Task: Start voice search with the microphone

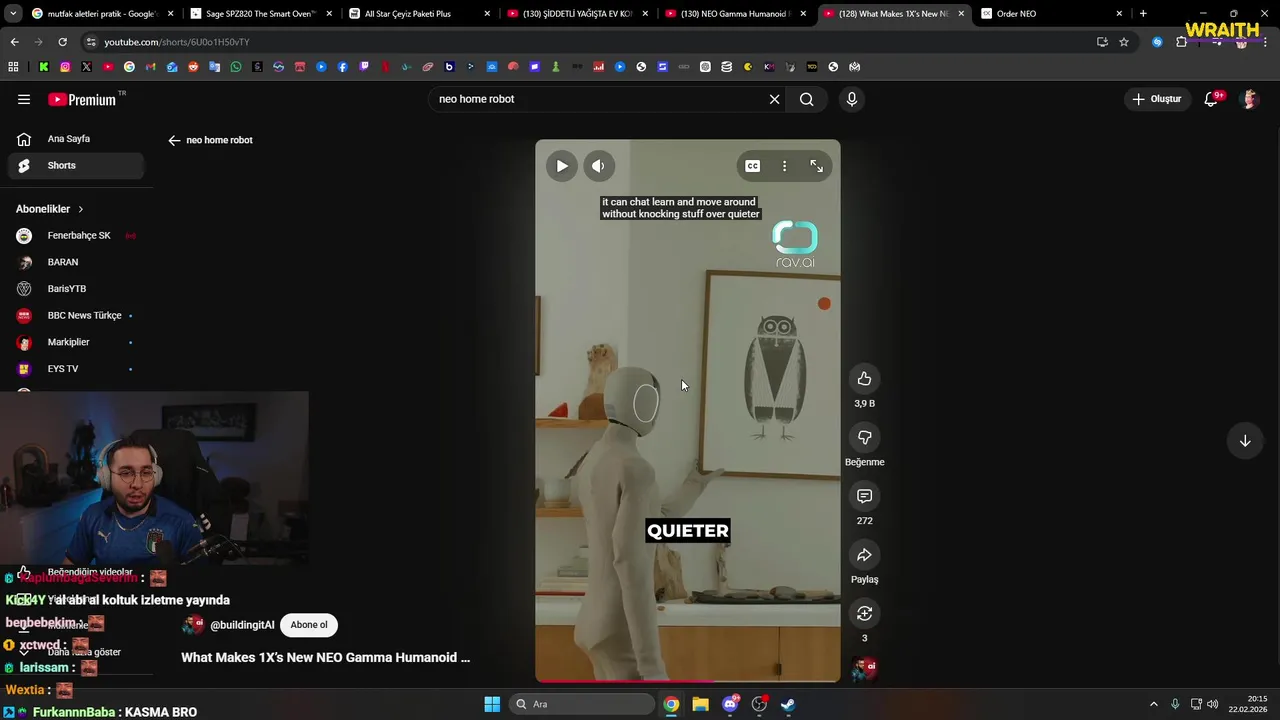Action: click(852, 99)
